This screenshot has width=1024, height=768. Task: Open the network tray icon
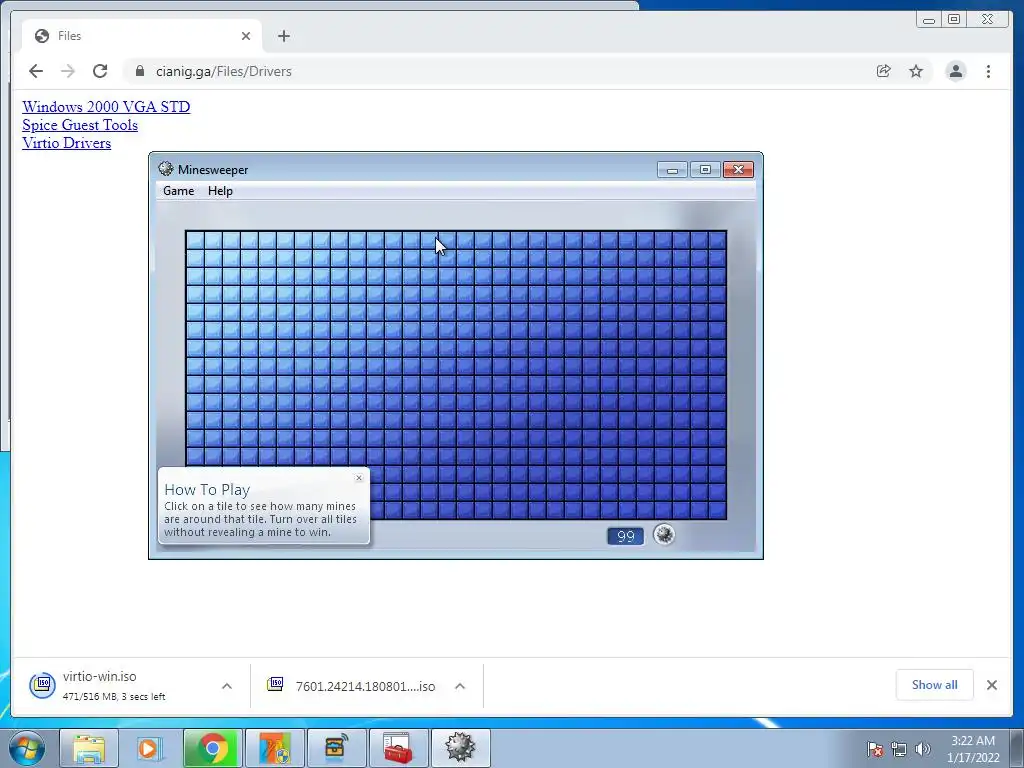click(899, 749)
